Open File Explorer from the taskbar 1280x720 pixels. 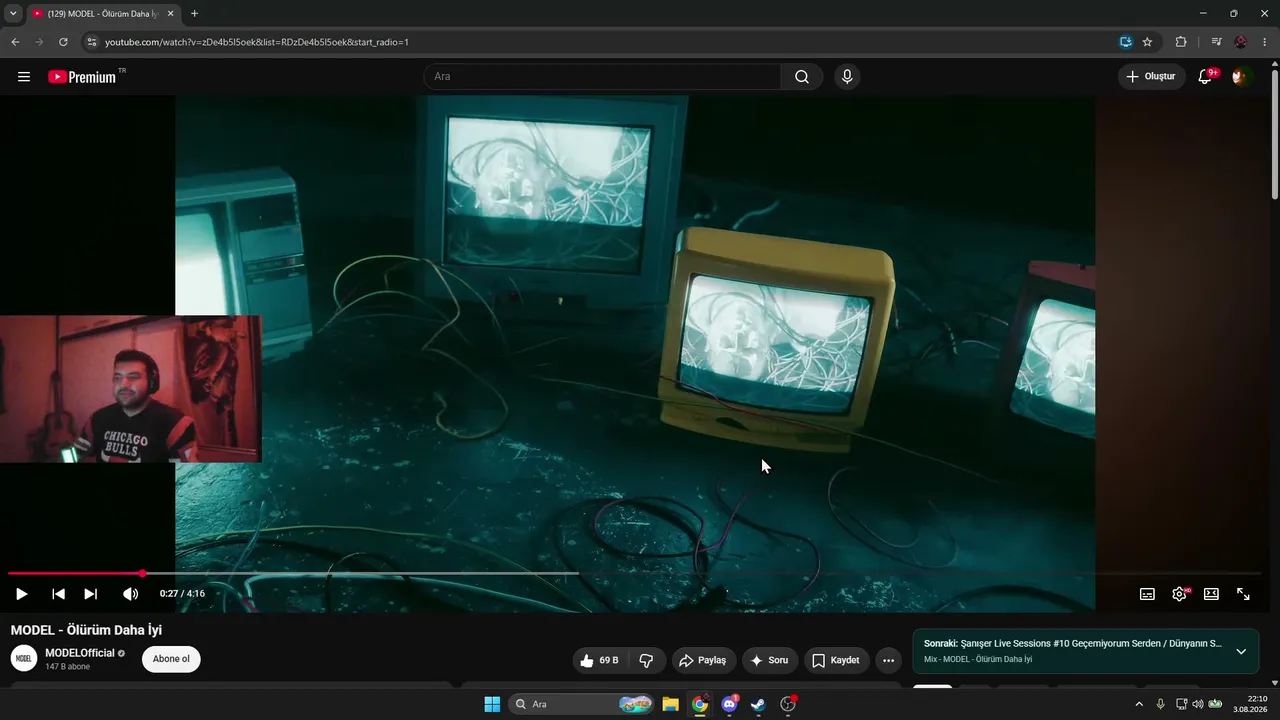(x=670, y=704)
